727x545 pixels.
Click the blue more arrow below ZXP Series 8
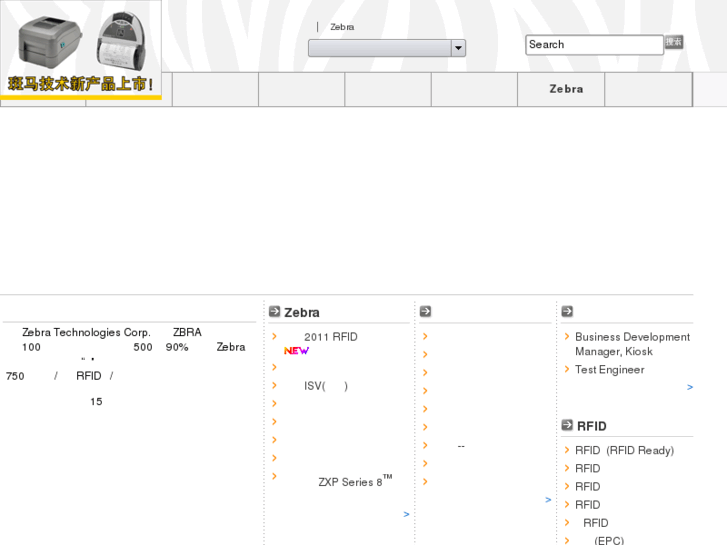[406, 514]
